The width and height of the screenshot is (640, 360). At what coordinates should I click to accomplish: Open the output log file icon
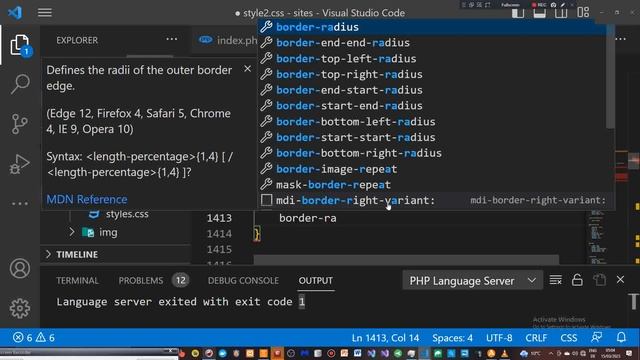click(x=599, y=280)
